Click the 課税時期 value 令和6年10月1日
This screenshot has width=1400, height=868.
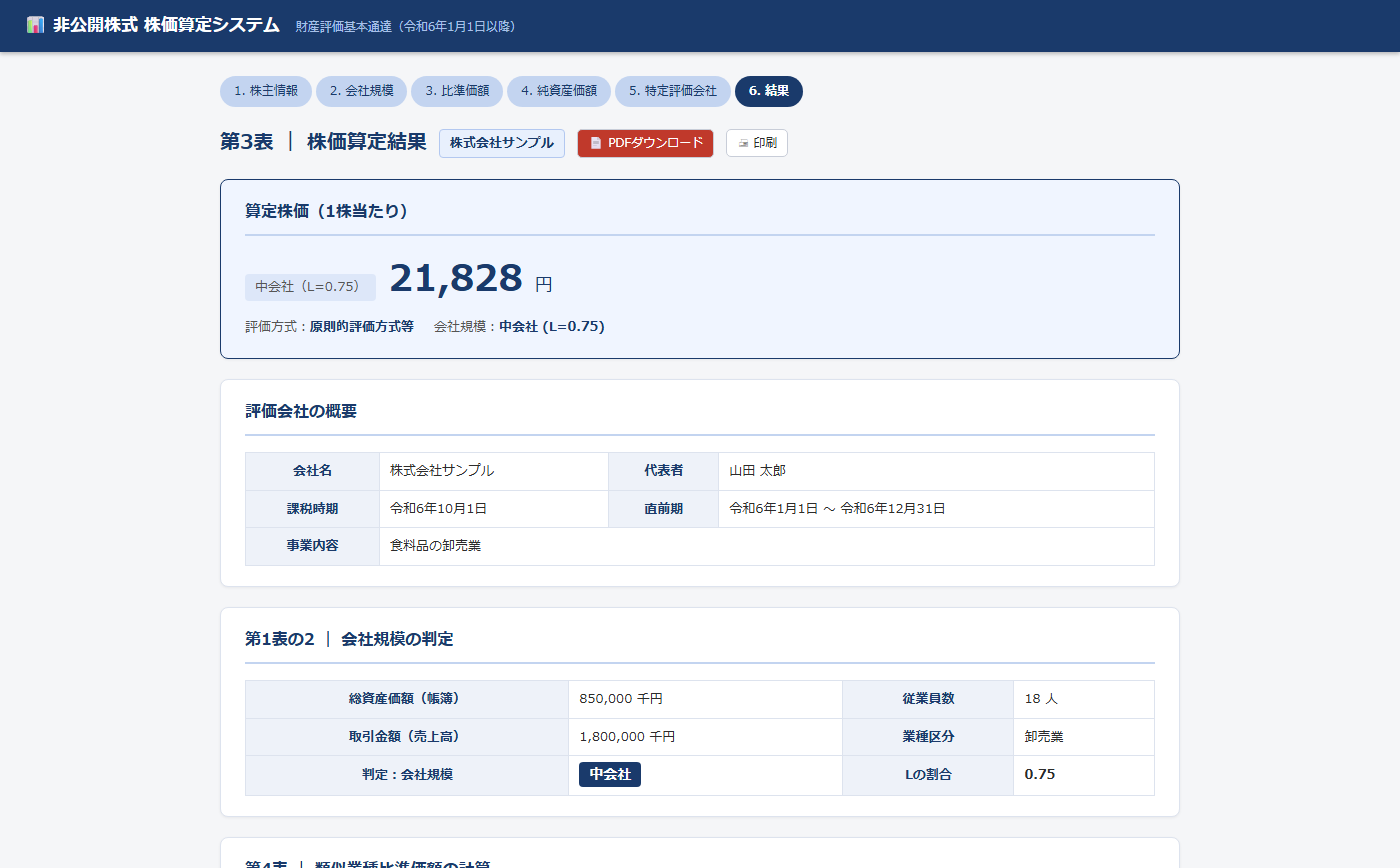coord(438,509)
